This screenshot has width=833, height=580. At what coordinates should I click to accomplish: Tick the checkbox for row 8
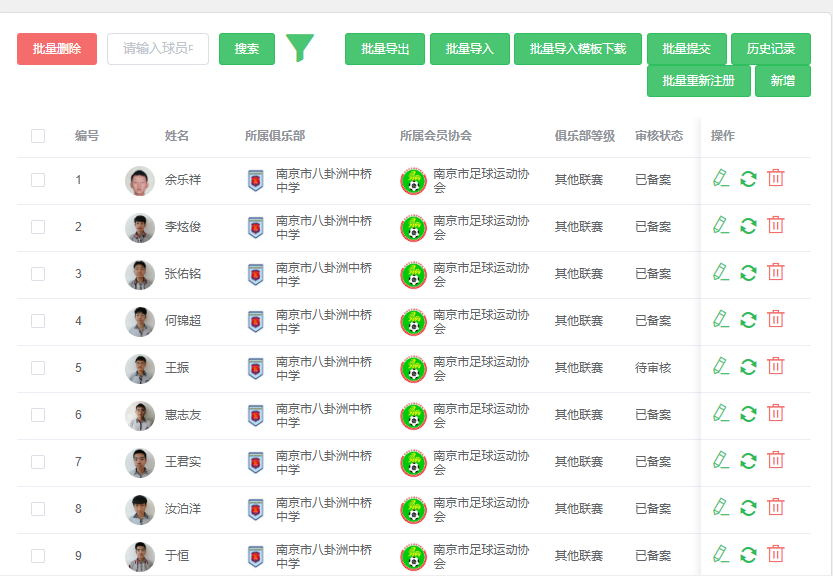click(x=38, y=509)
